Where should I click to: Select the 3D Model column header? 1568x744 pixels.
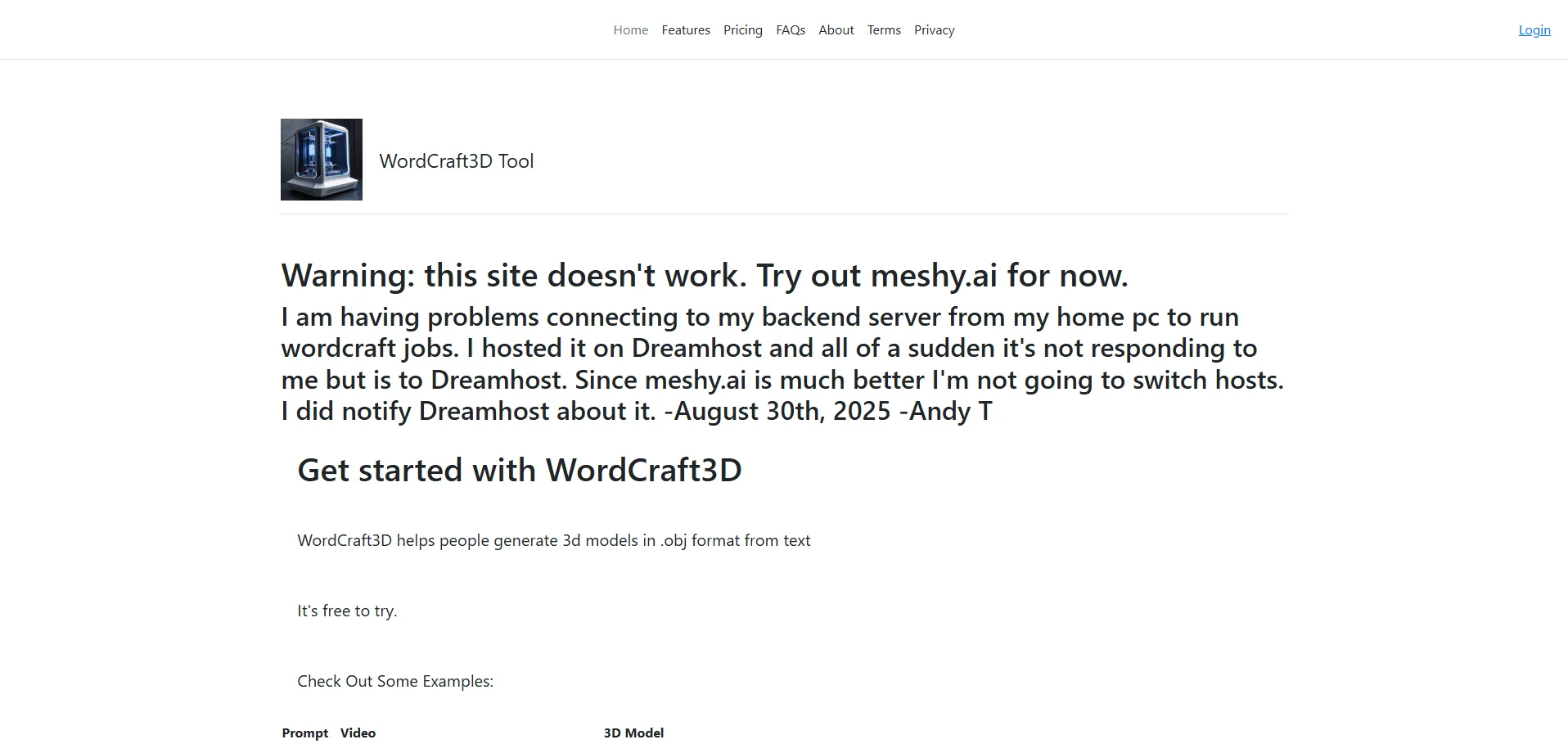633,733
